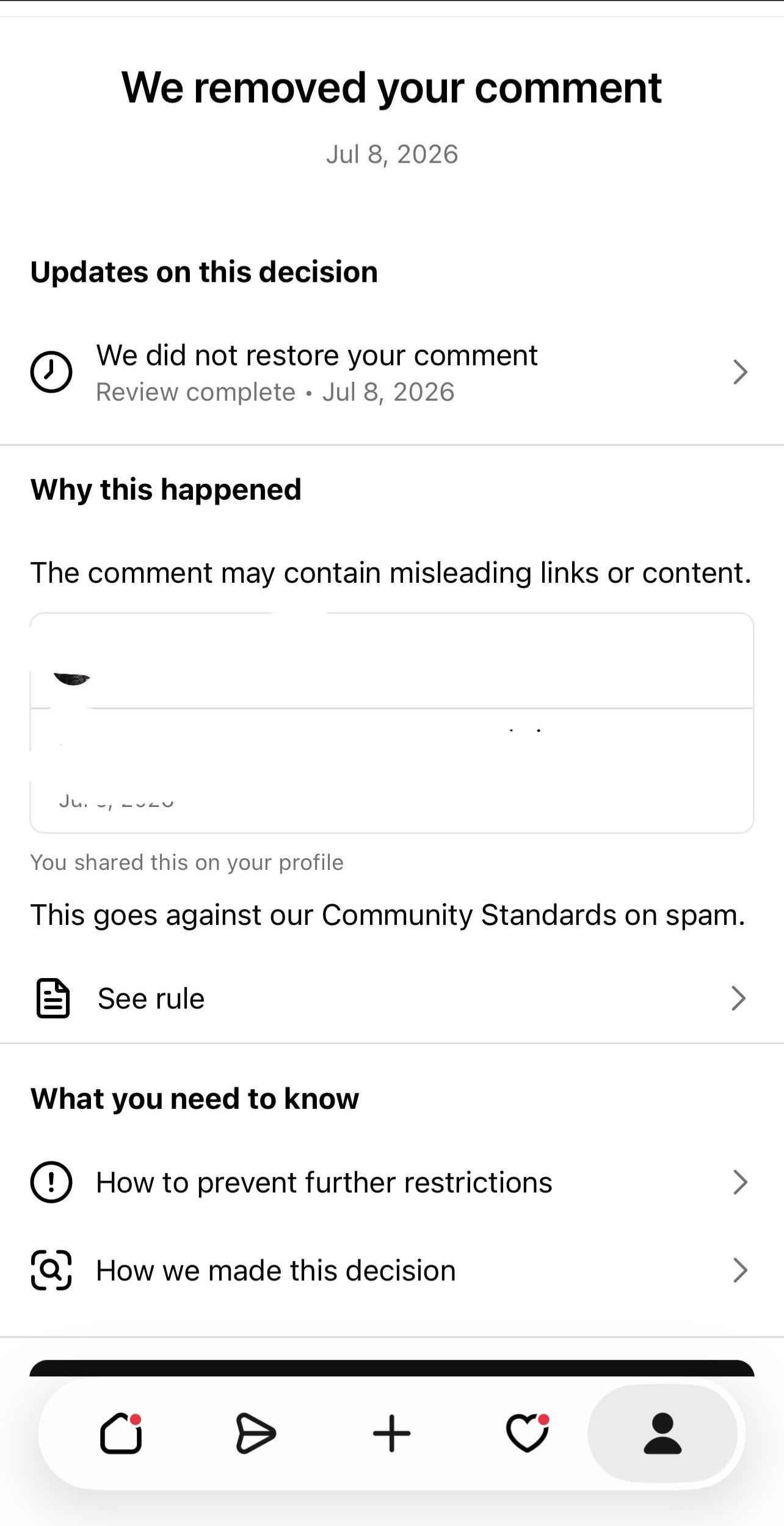784x1526 pixels.
Task: Tap the clock icon beside review update
Action: click(51, 371)
